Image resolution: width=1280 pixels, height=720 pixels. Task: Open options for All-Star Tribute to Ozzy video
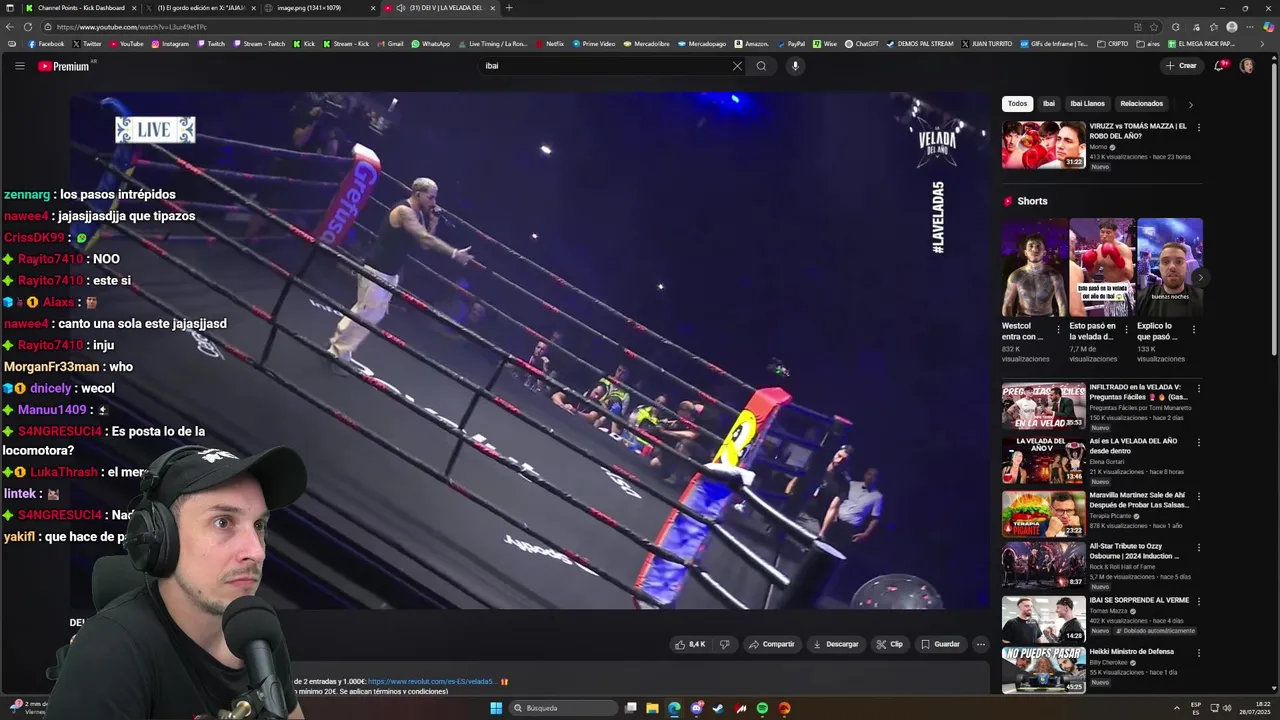click(1198, 548)
